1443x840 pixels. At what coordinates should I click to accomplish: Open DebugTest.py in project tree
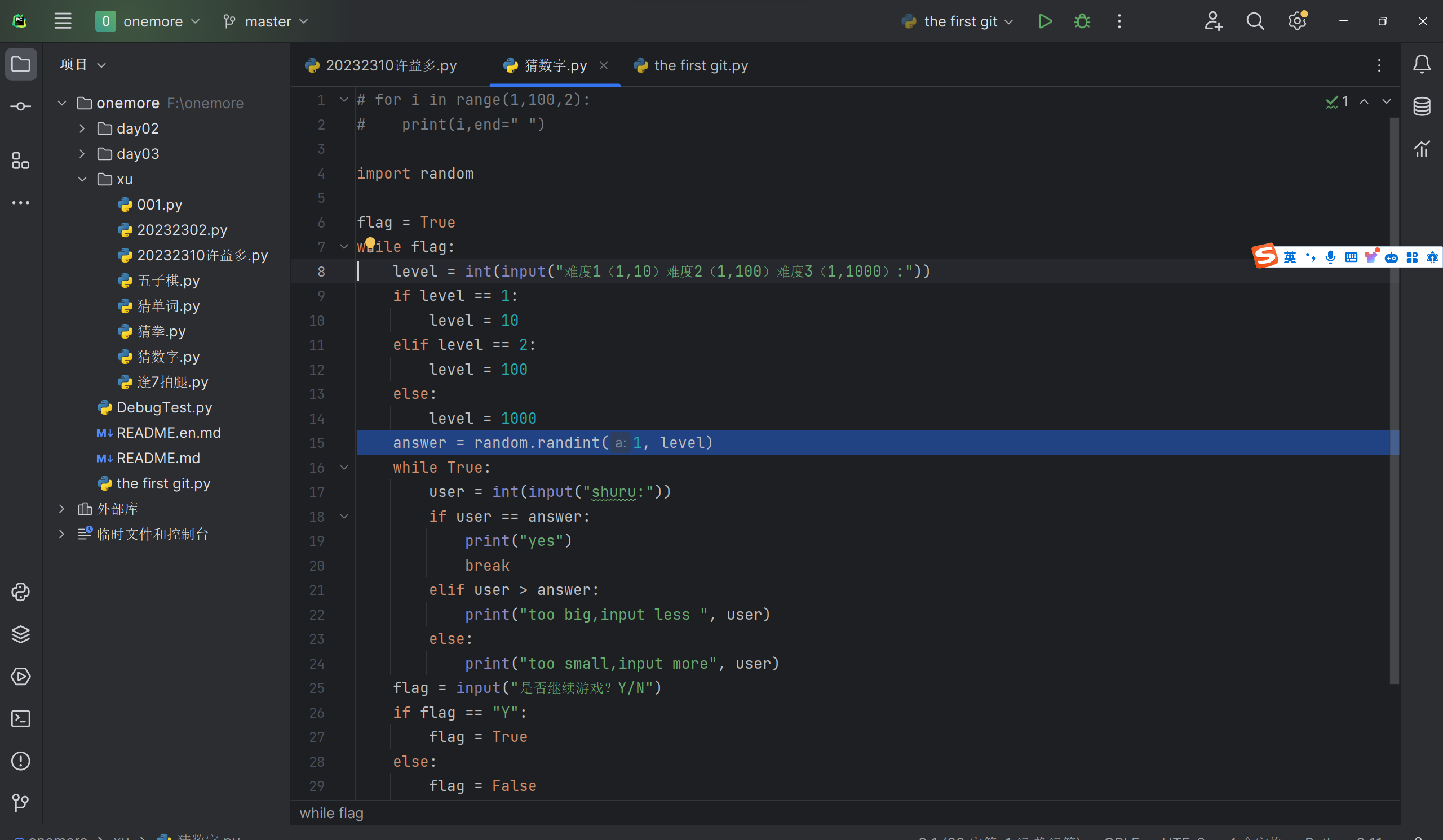click(164, 407)
